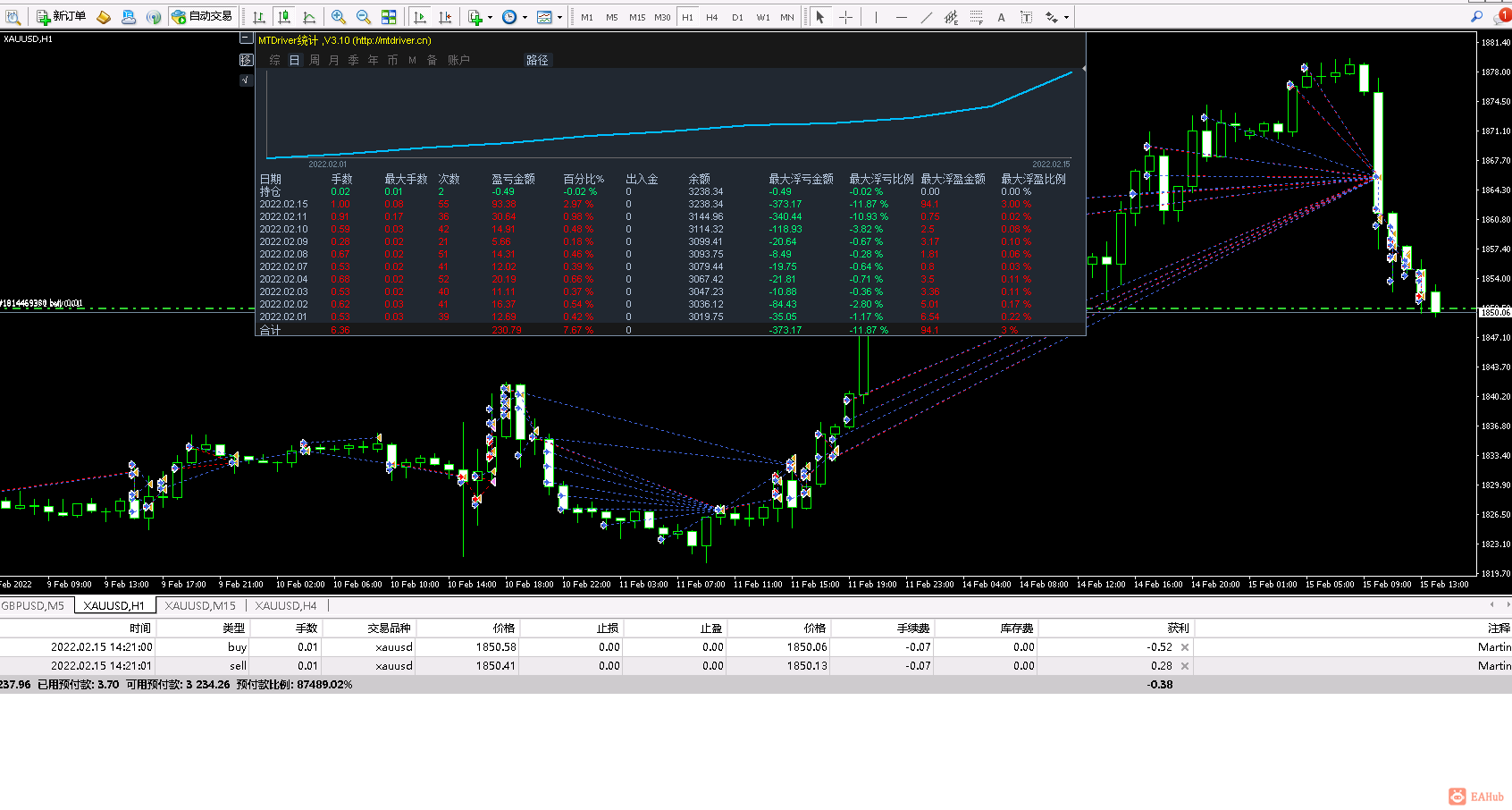Toggle the 自动交易 auto trading button
Screen dimensions: 1512x810
tap(202, 16)
